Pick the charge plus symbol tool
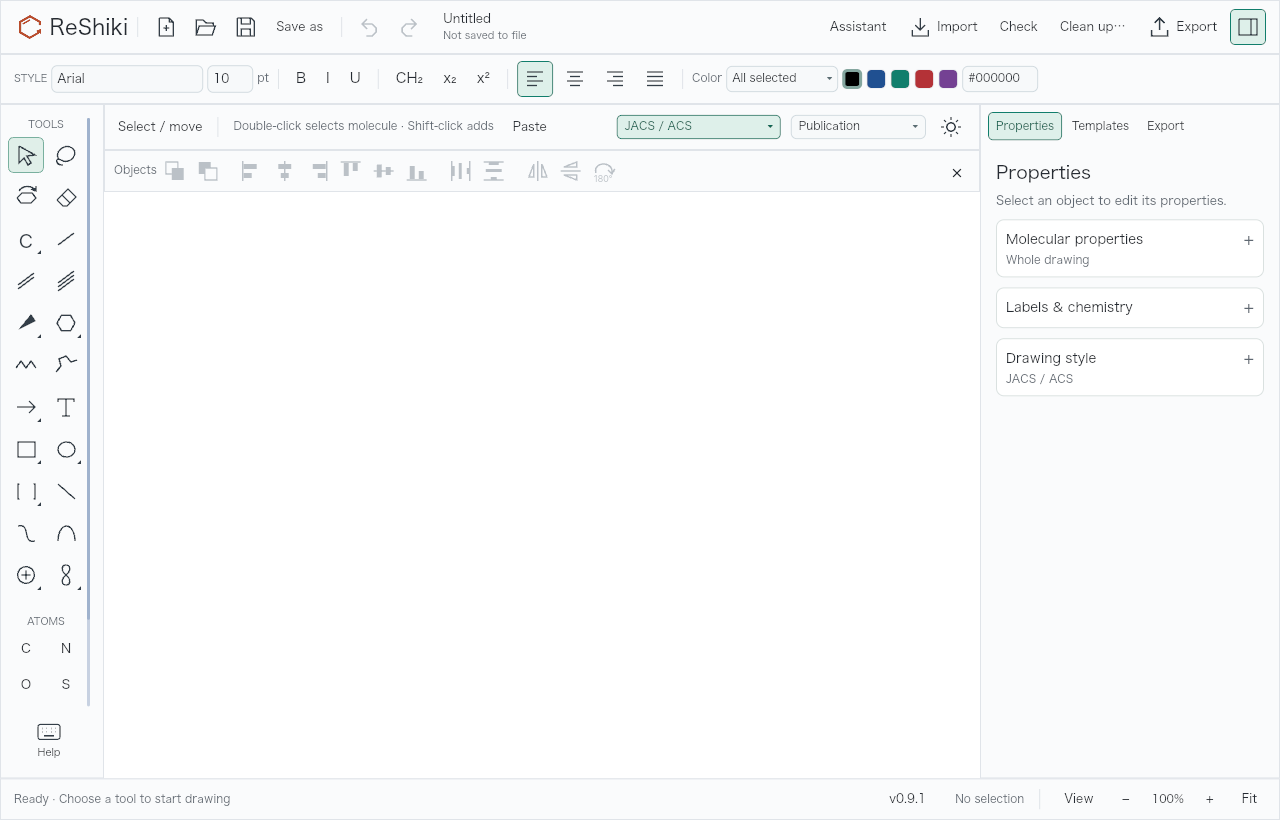1280x820 pixels. coord(26,575)
